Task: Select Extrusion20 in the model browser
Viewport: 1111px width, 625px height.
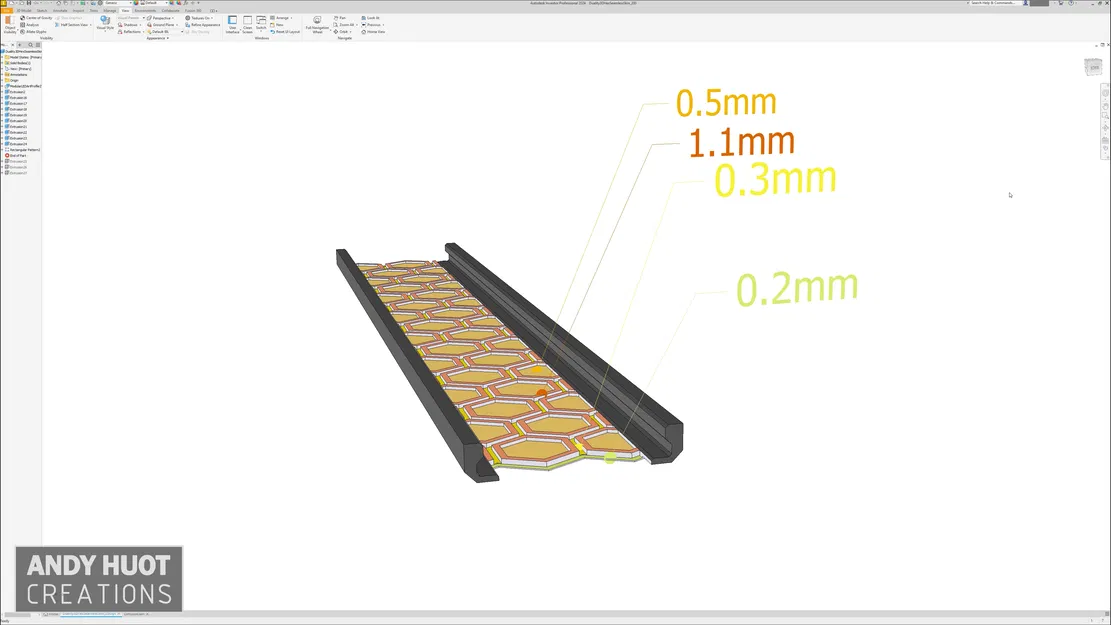Action: (x=16, y=120)
